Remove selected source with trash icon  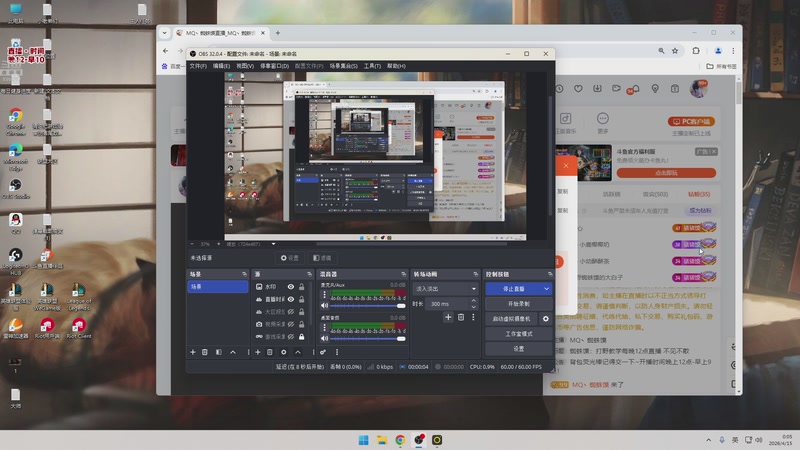pyautogui.click(x=270, y=352)
